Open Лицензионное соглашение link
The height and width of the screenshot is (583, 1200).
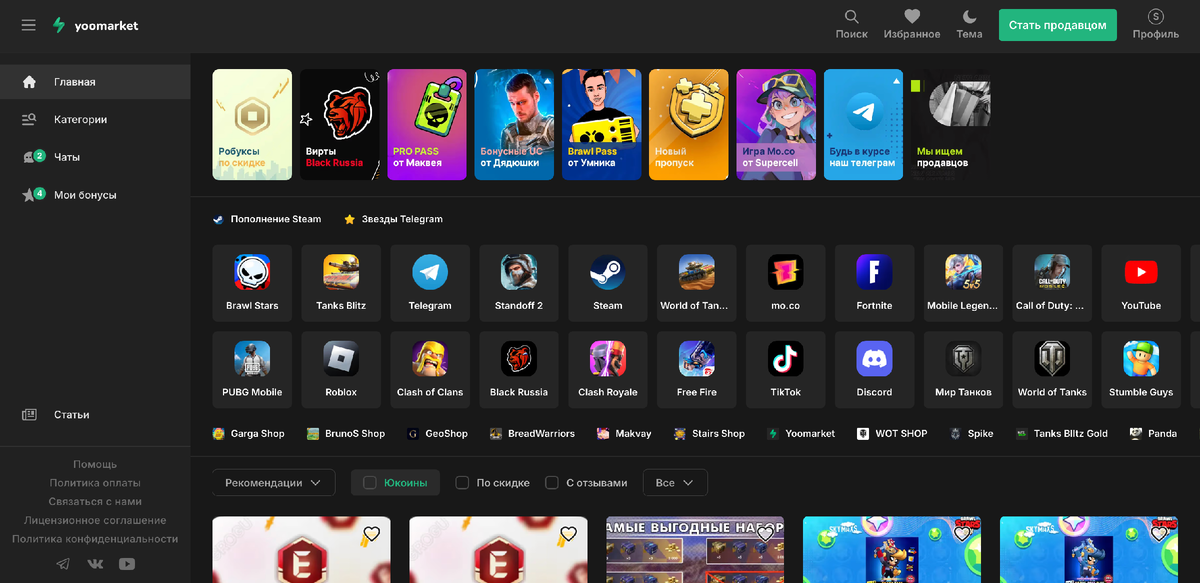[x=95, y=521]
